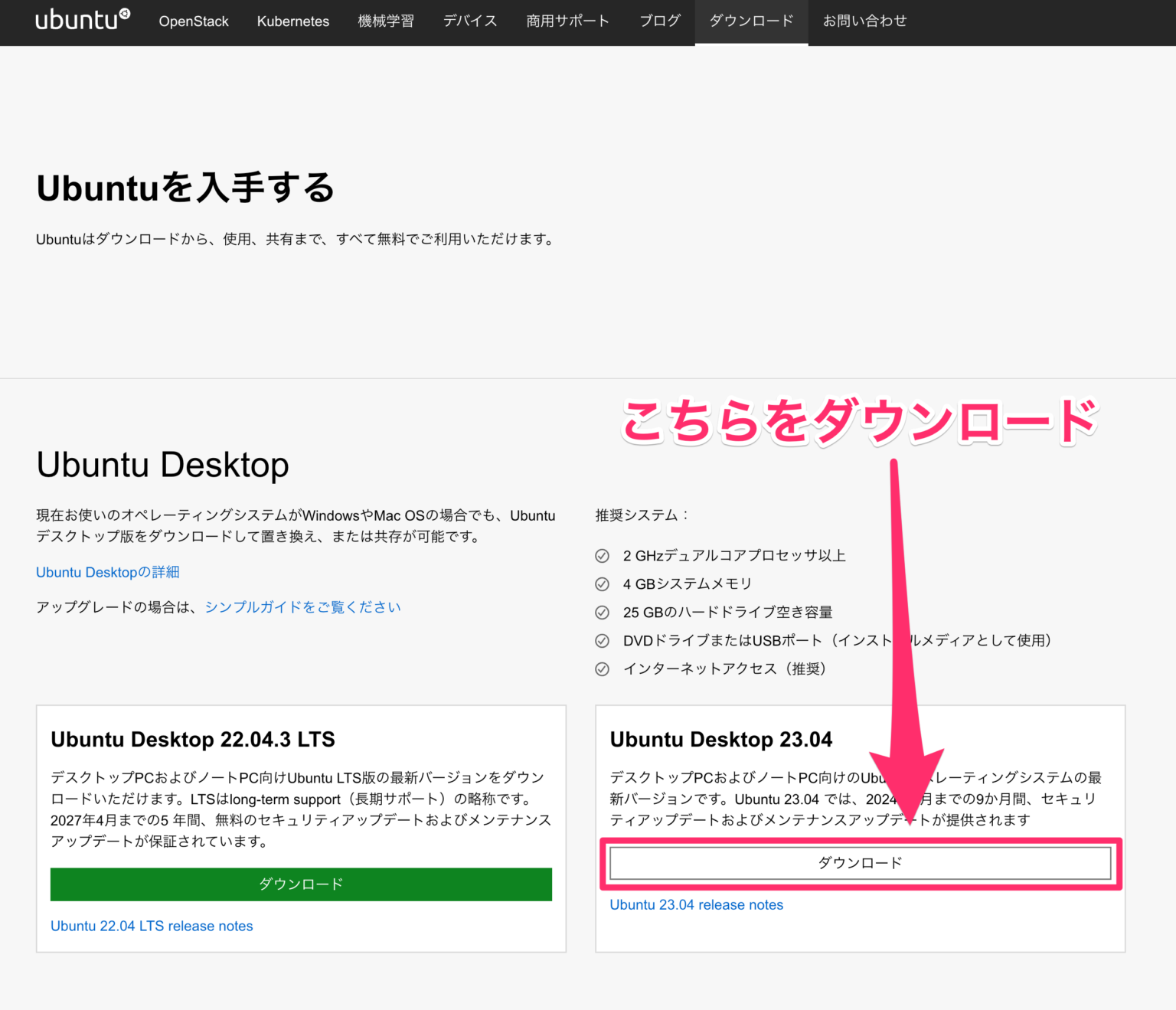The width and height of the screenshot is (1176, 1010).
Task: Click the Ubuntu Desktopの詳細 link
Action: point(106,572)
